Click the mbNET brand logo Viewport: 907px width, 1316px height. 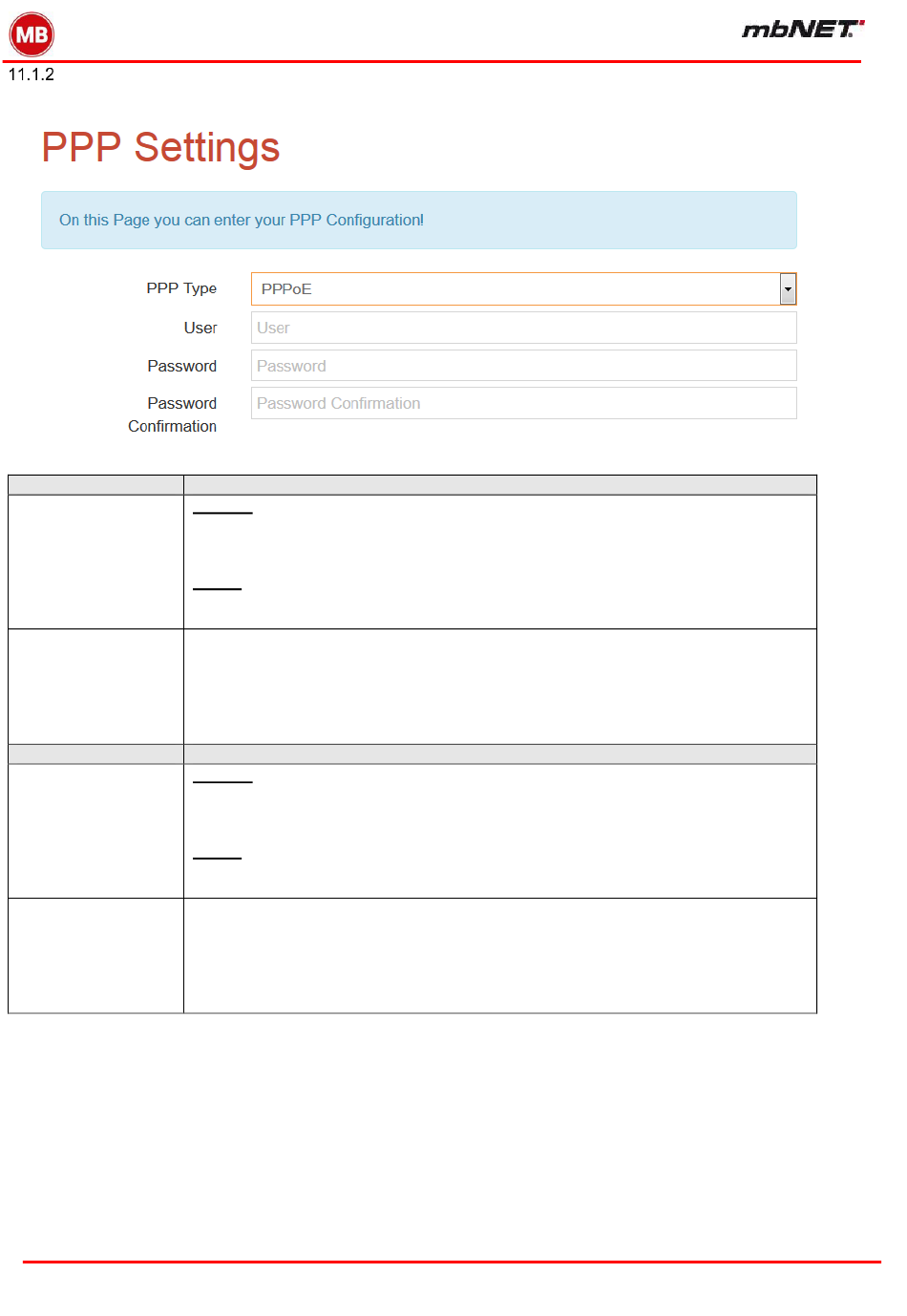point(802,30)
